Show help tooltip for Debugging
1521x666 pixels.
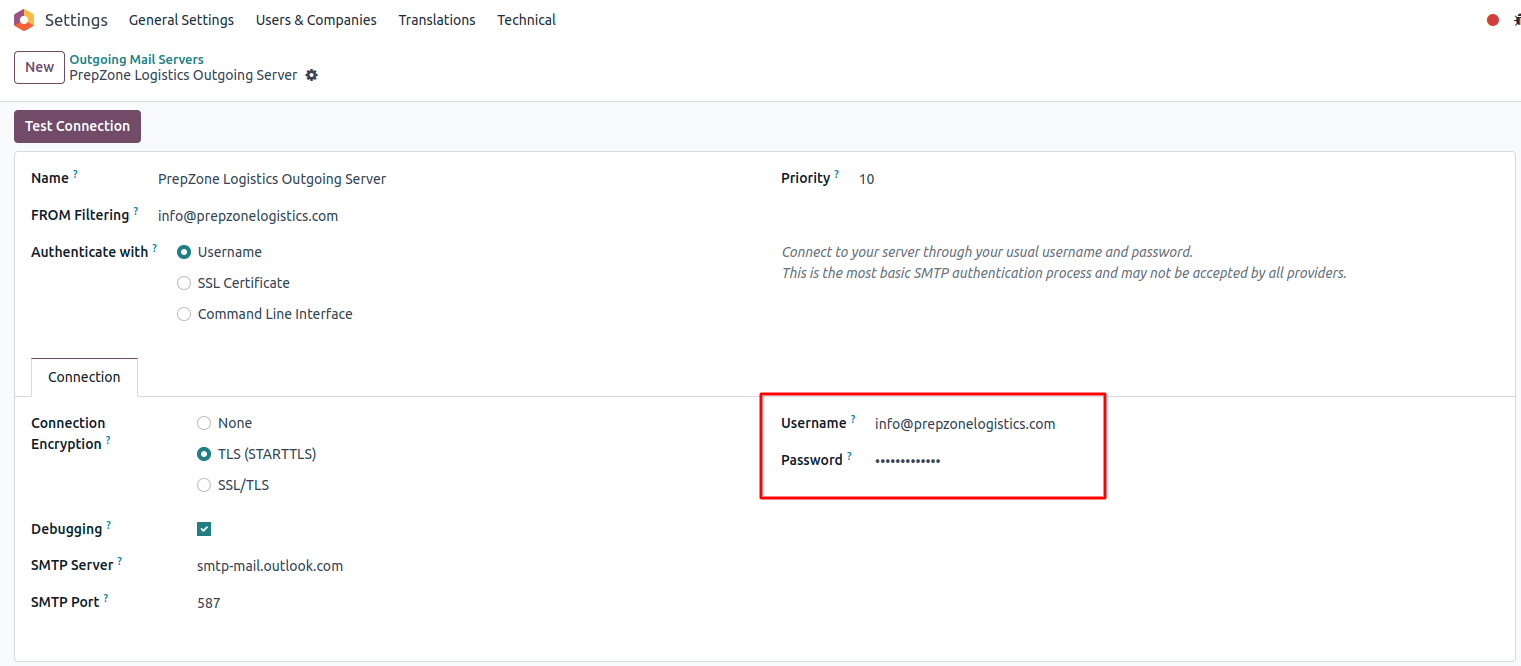click(109, 525)
